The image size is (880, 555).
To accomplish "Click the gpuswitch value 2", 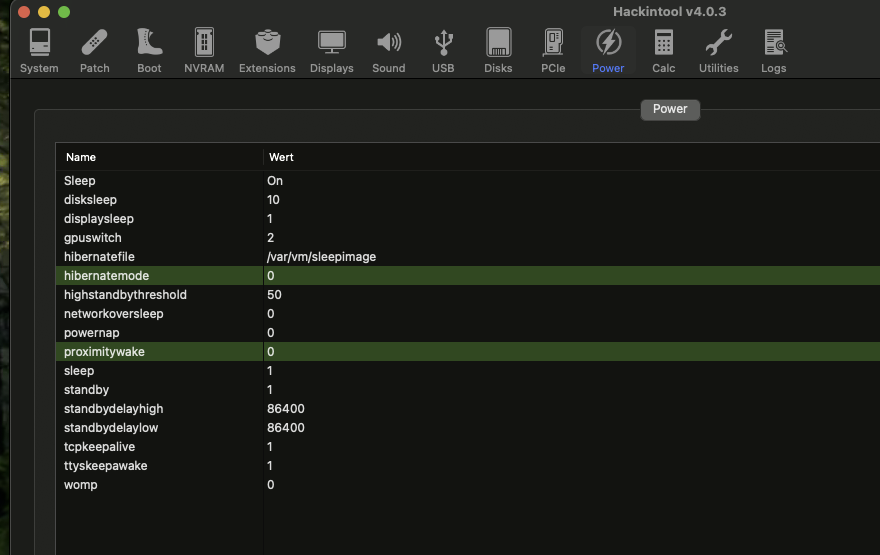I will pyautogui.click(x=271, y=238).
